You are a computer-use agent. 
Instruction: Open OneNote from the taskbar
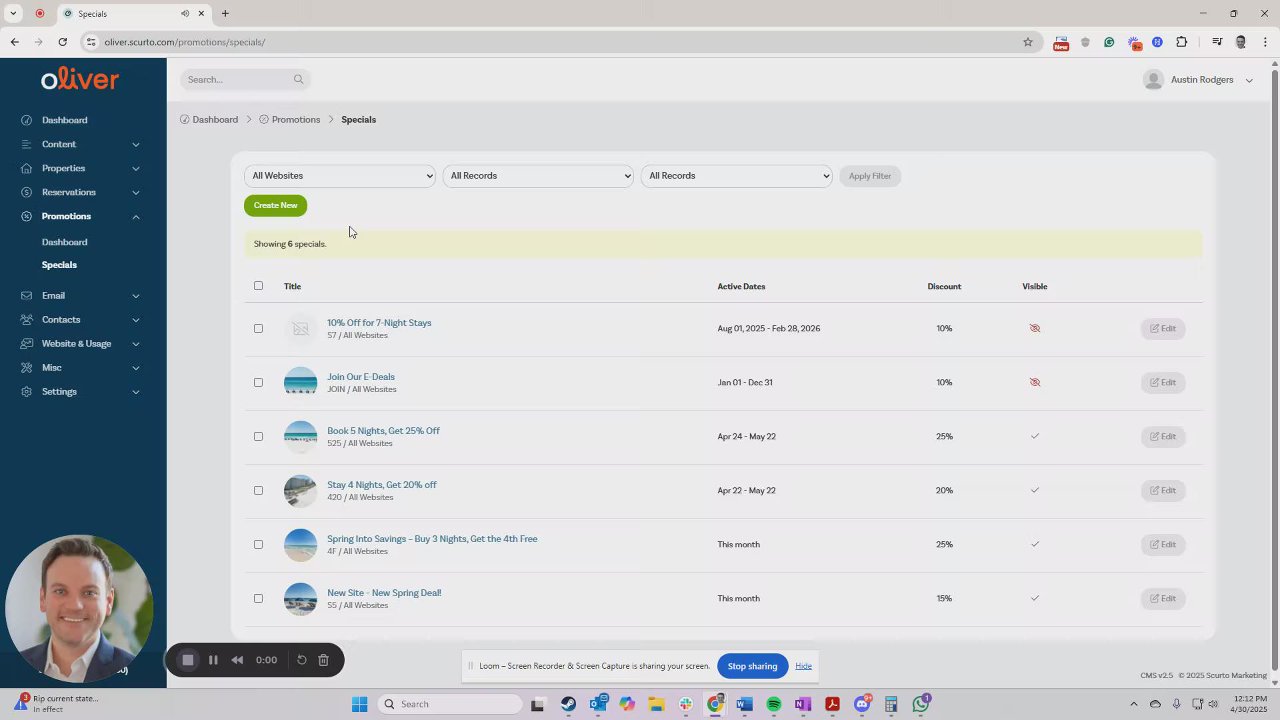[x=803, y=704]
